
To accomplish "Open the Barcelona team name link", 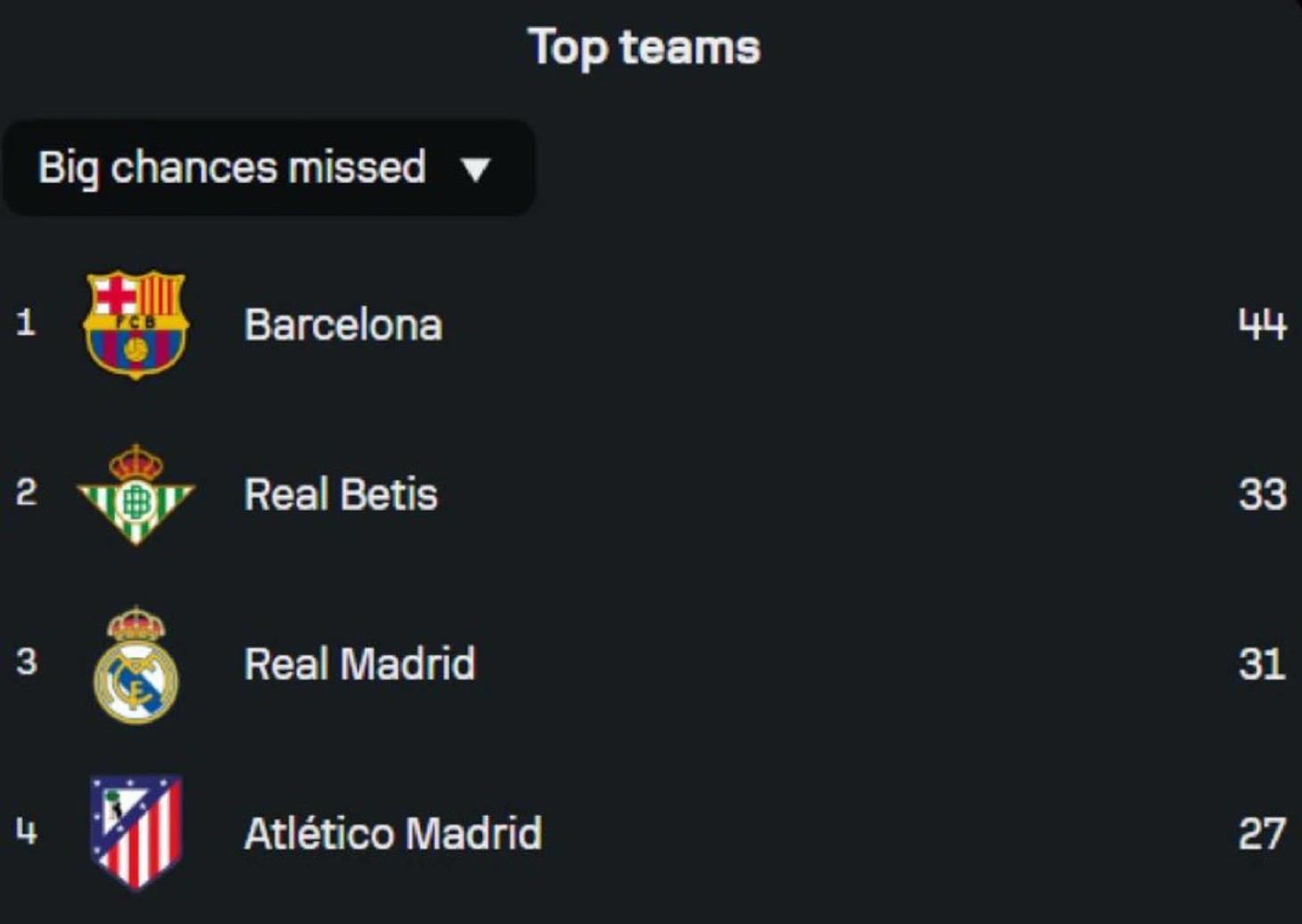I will (343, 325).
